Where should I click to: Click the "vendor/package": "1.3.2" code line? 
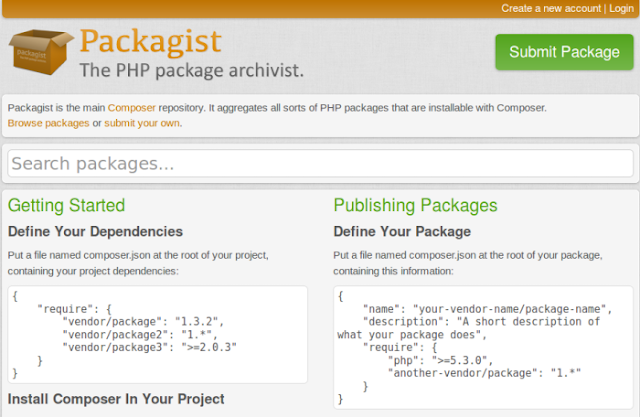click(143, 322)
